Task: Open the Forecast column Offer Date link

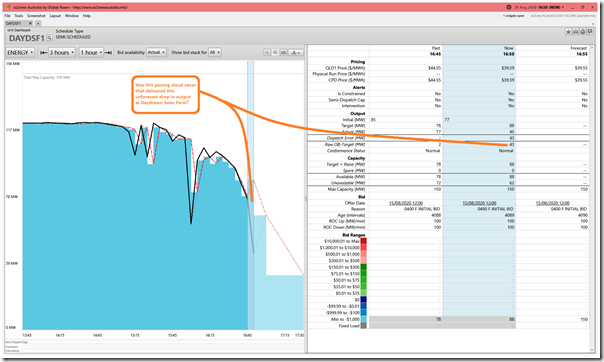Action: (x=553, y=203)
